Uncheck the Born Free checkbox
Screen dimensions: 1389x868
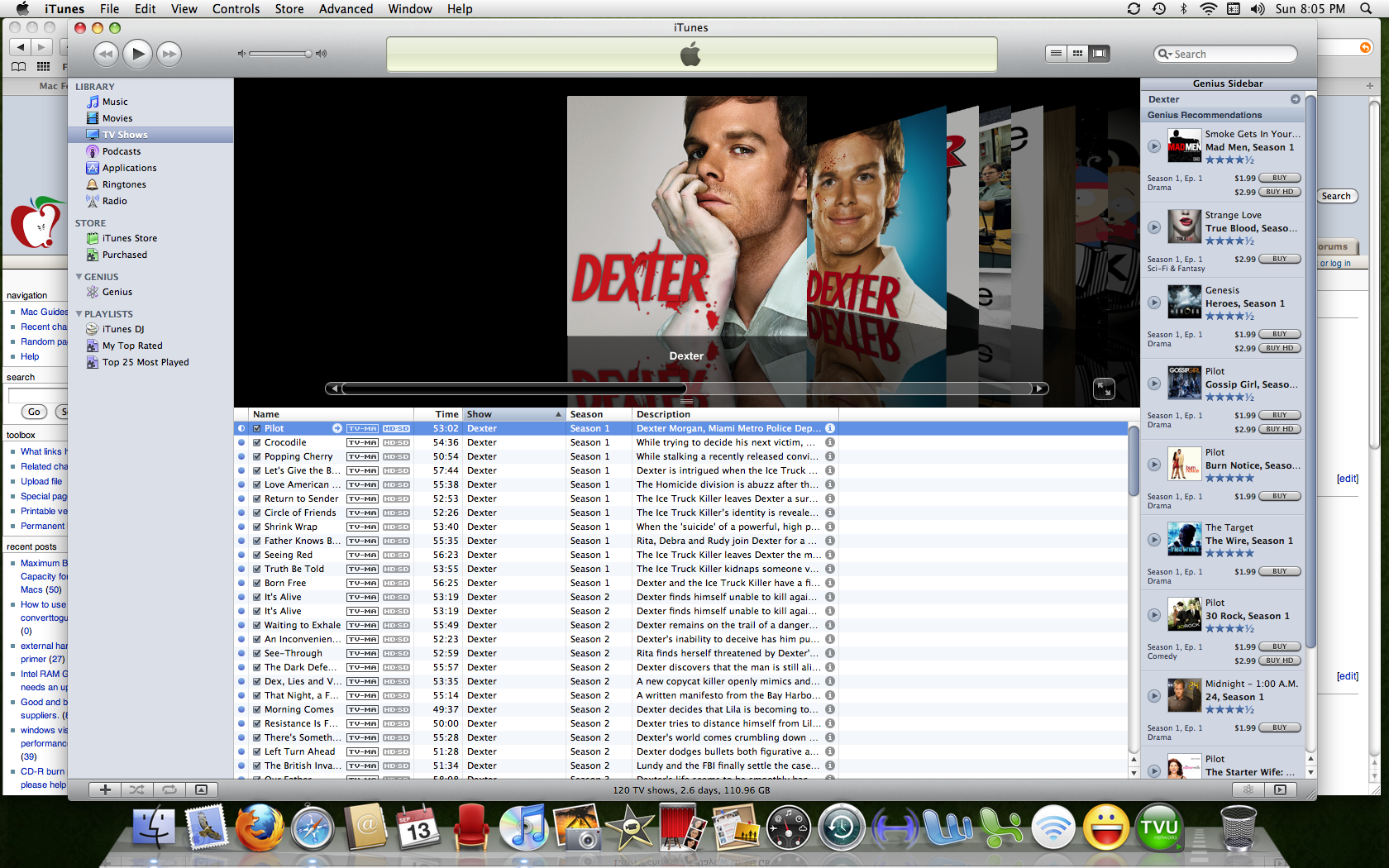coord(257,583)
